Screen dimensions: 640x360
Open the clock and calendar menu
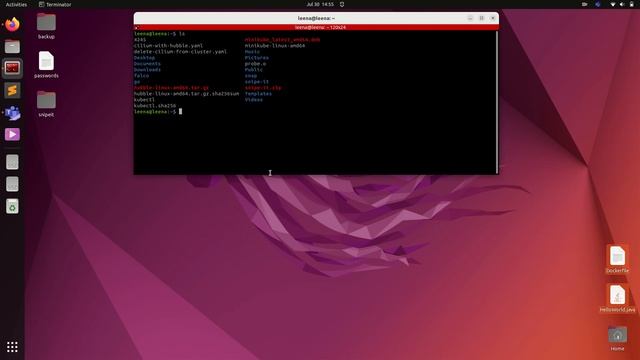320,4
